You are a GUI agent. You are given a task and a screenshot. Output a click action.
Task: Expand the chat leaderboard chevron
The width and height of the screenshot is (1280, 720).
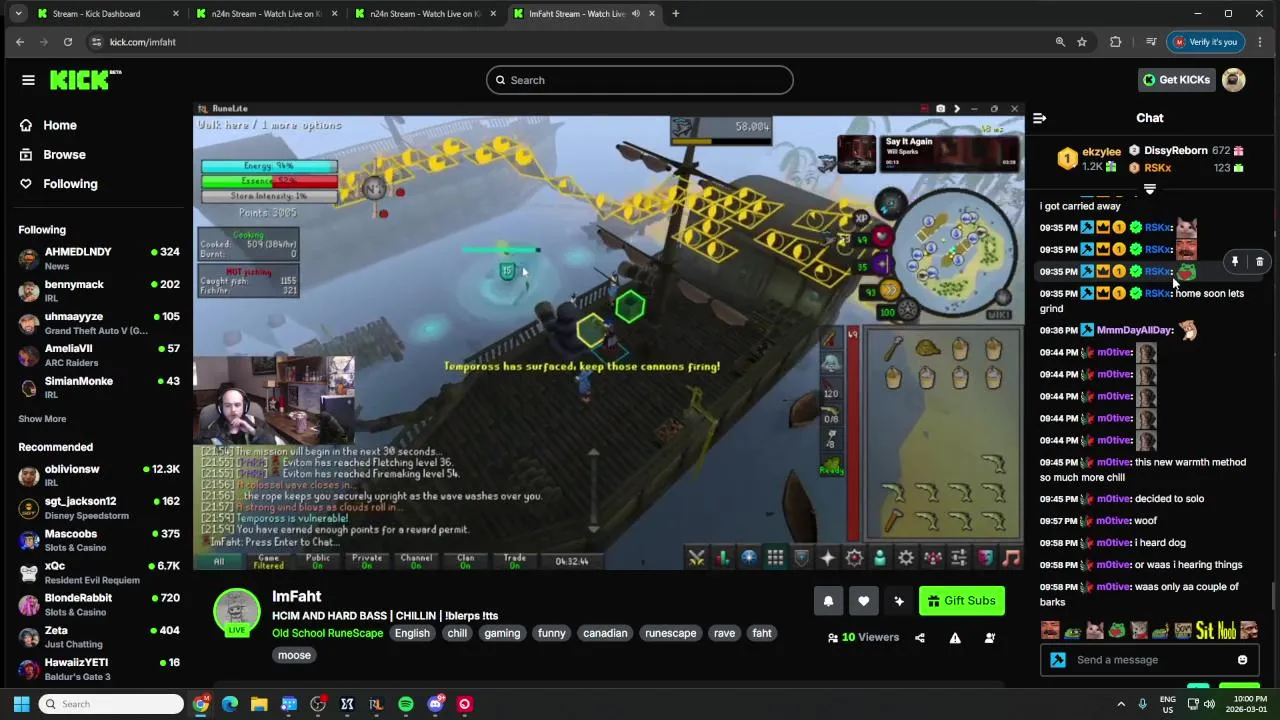point(1149,189)
